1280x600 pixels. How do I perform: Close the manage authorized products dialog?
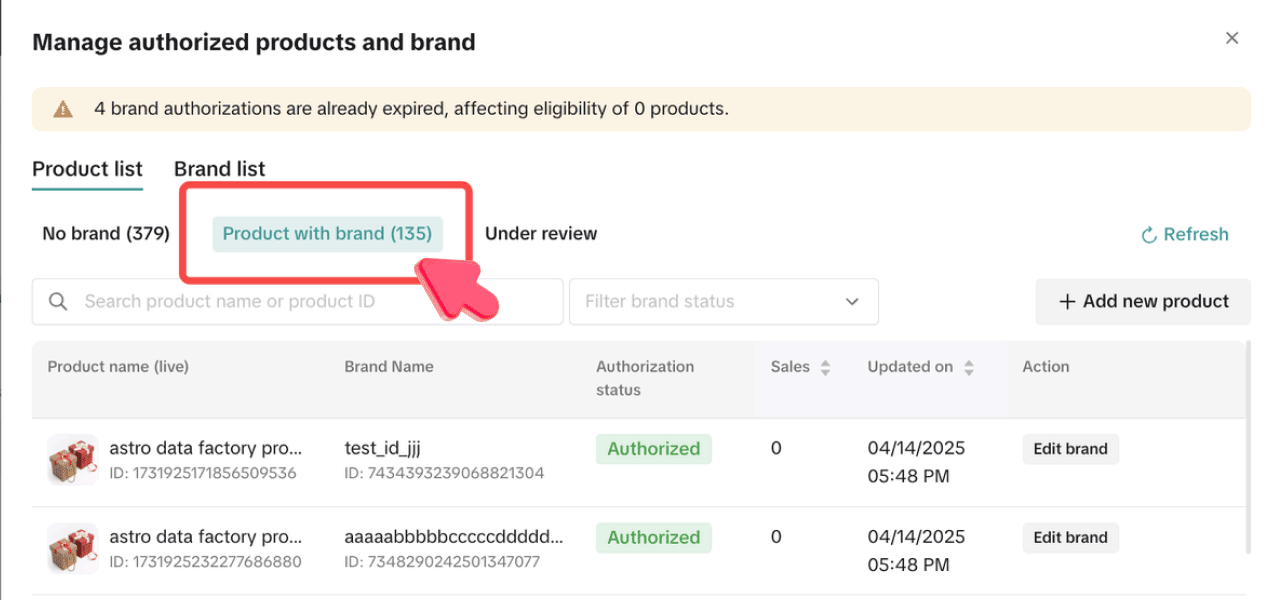click(1232, 39)
